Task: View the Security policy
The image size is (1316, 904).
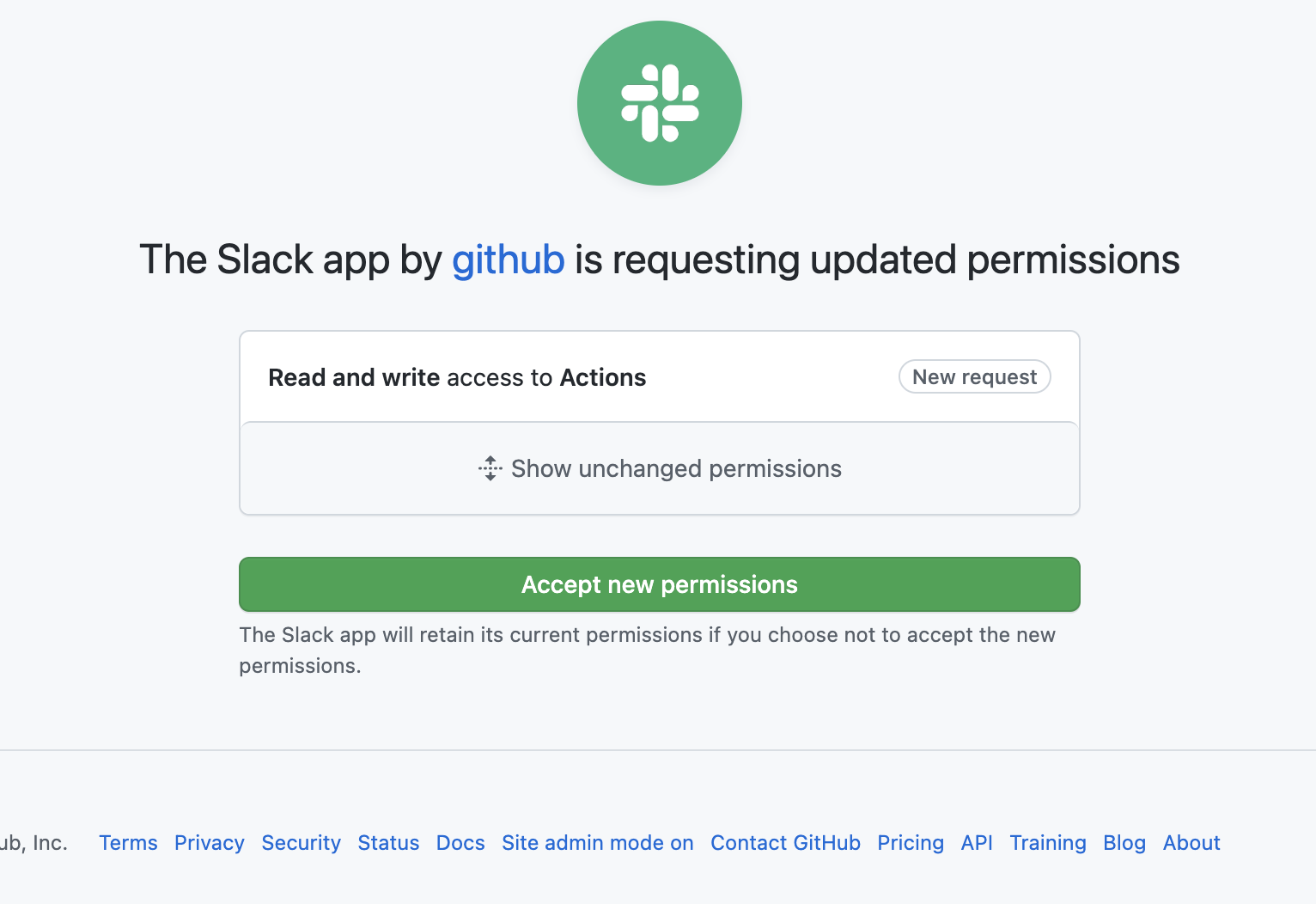Action: [x=301, y=843]
